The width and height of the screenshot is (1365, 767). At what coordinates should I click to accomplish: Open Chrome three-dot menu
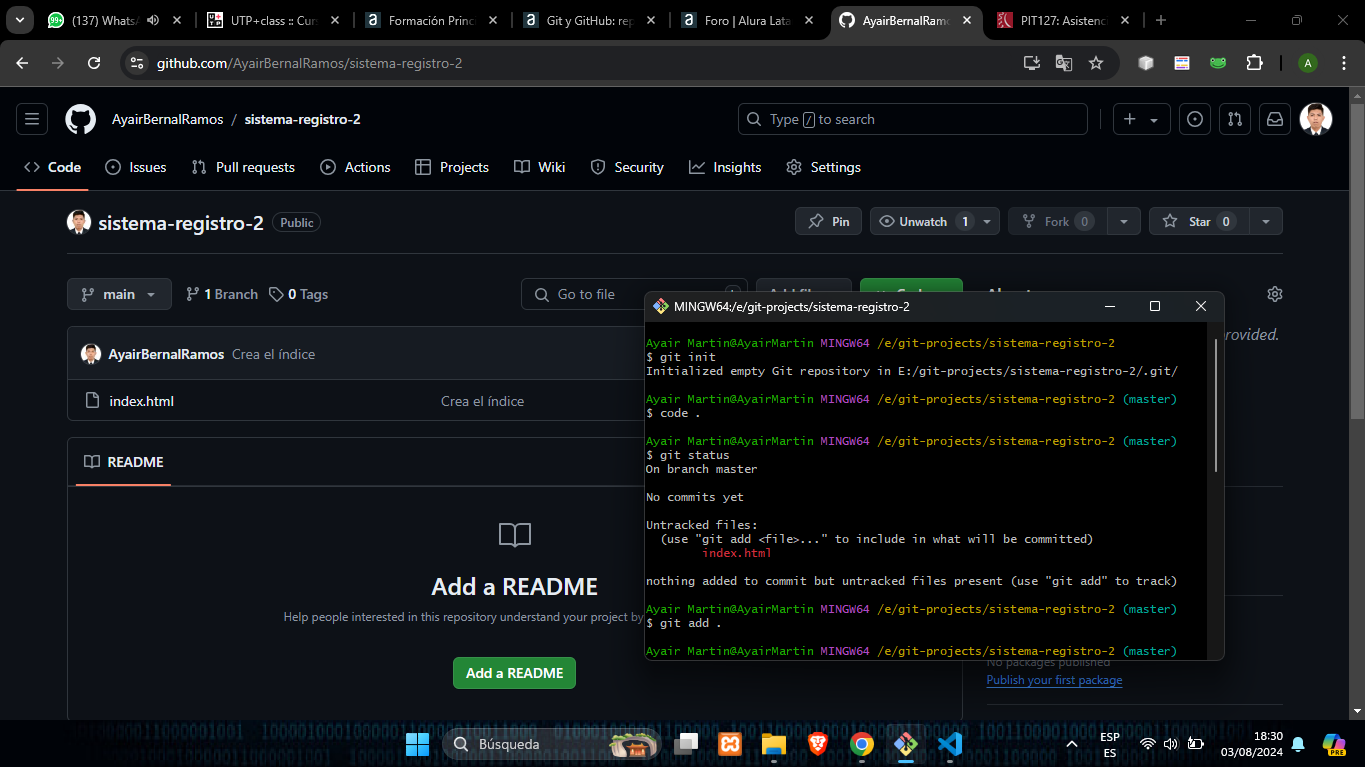point(1341,63)
